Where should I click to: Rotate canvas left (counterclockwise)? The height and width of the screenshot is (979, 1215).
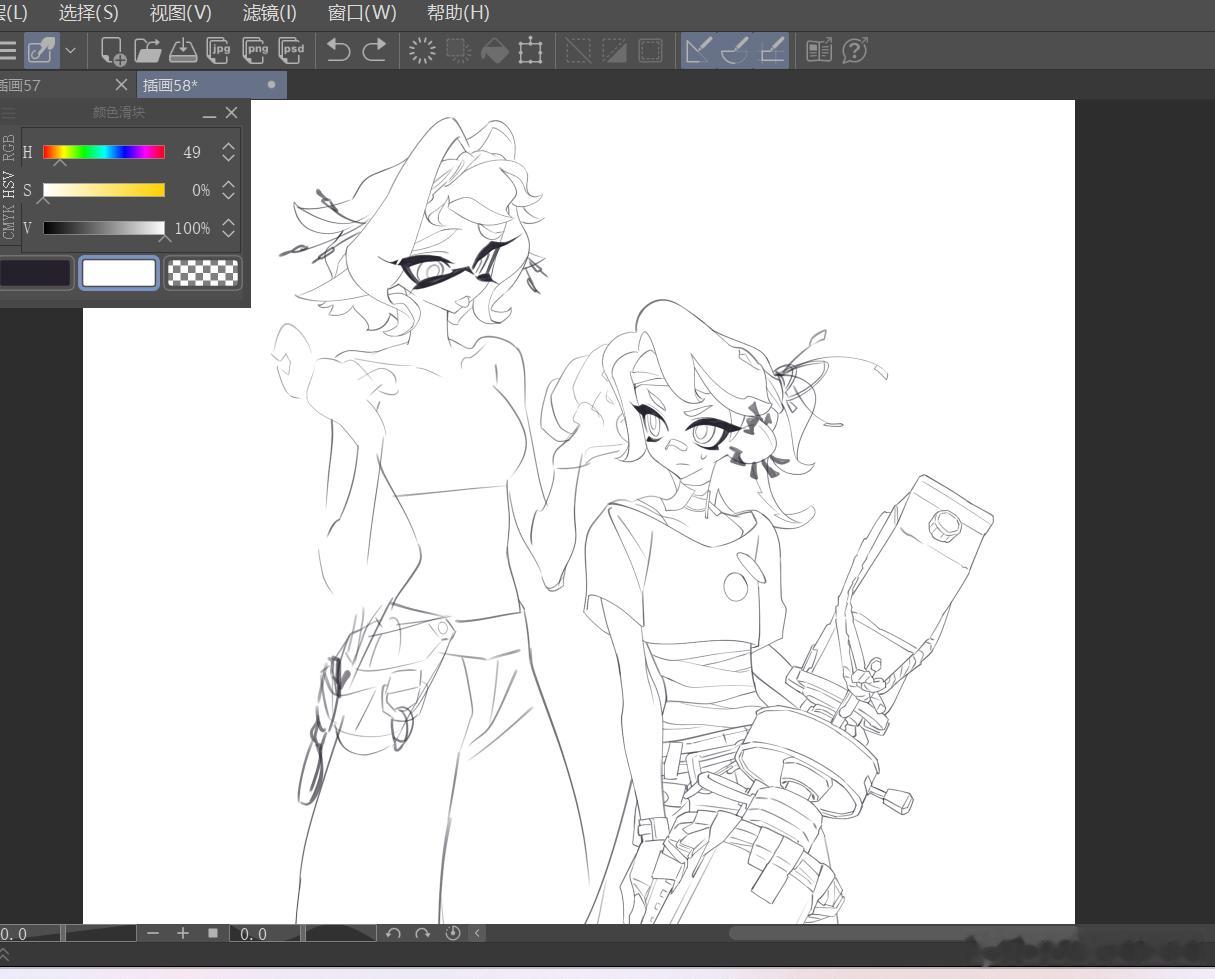tap(393, 933)
